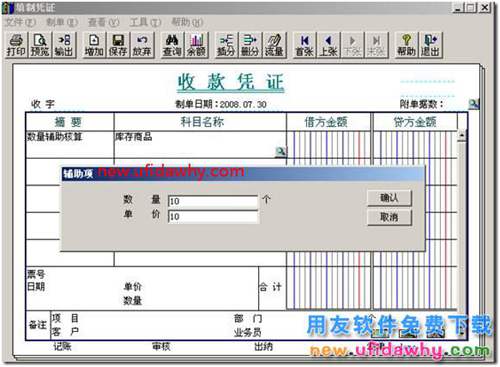Image resolution: width=500 pixels, height=367 pixels.
Task: Click the 数量 input field
Action: [x=213, y=201]
